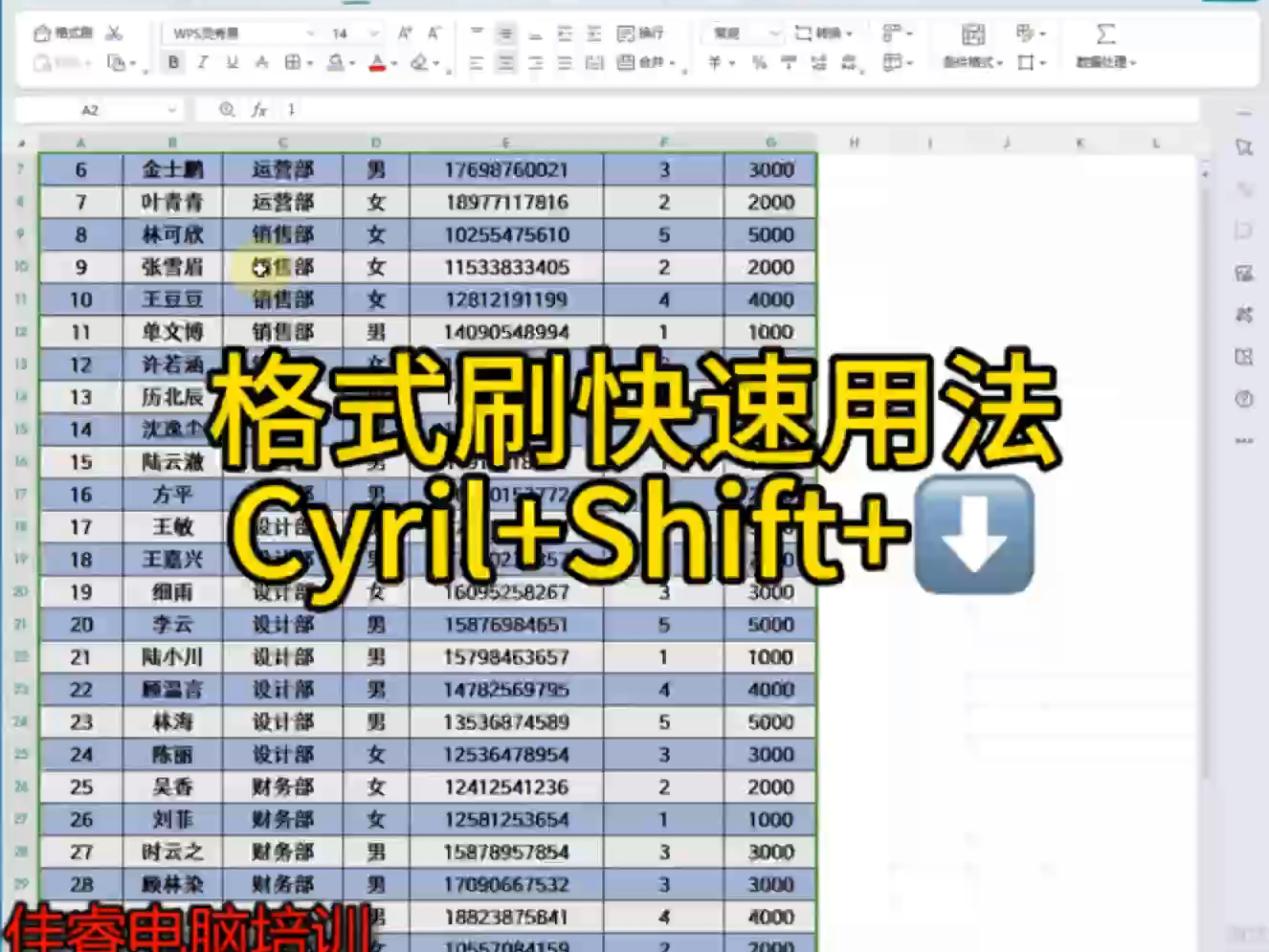The height and width of the screenshot is (952, 1269).
Task: Select cell 13536874589
Action: pos(506,722)
